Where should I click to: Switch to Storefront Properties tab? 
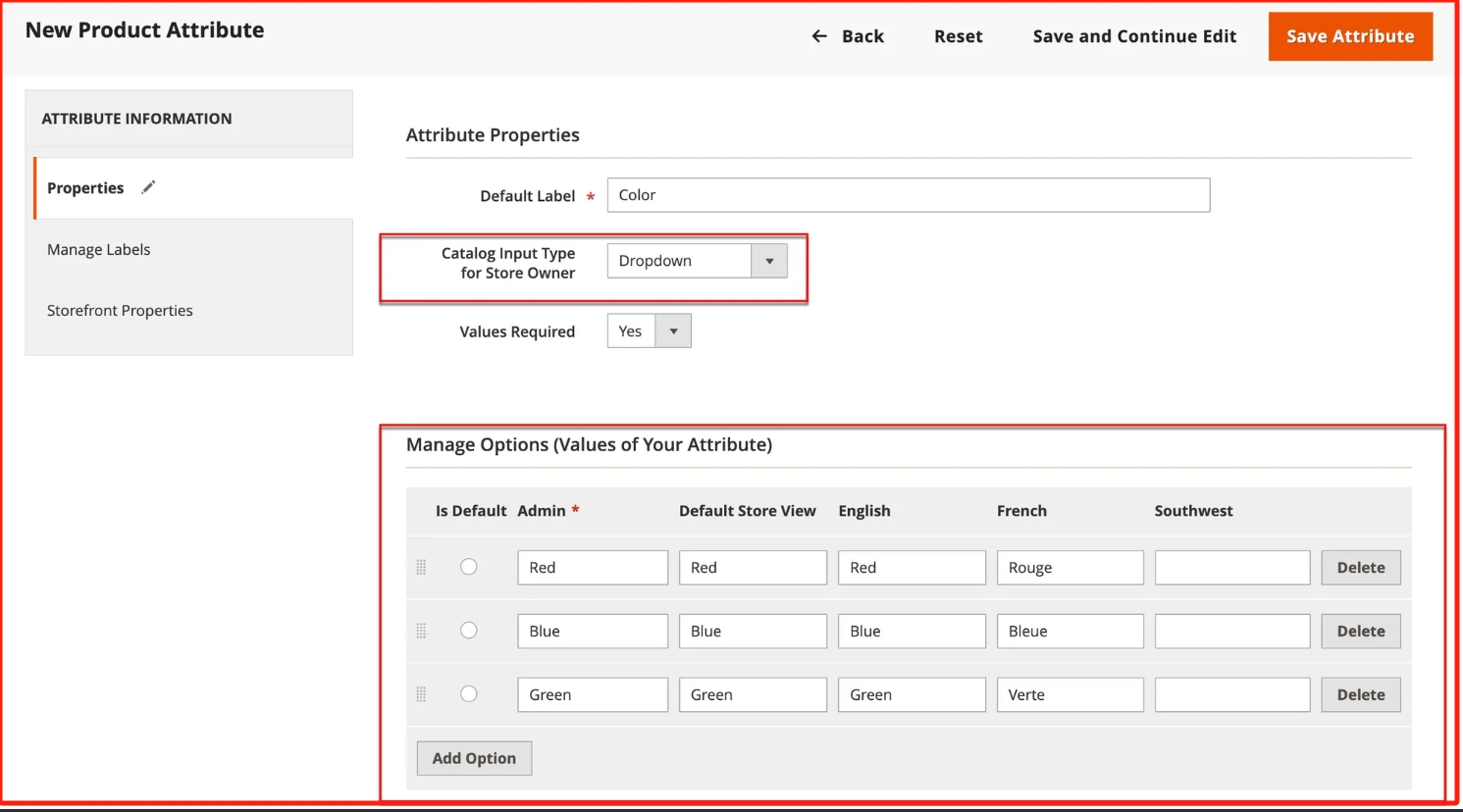tap(120, 311)
